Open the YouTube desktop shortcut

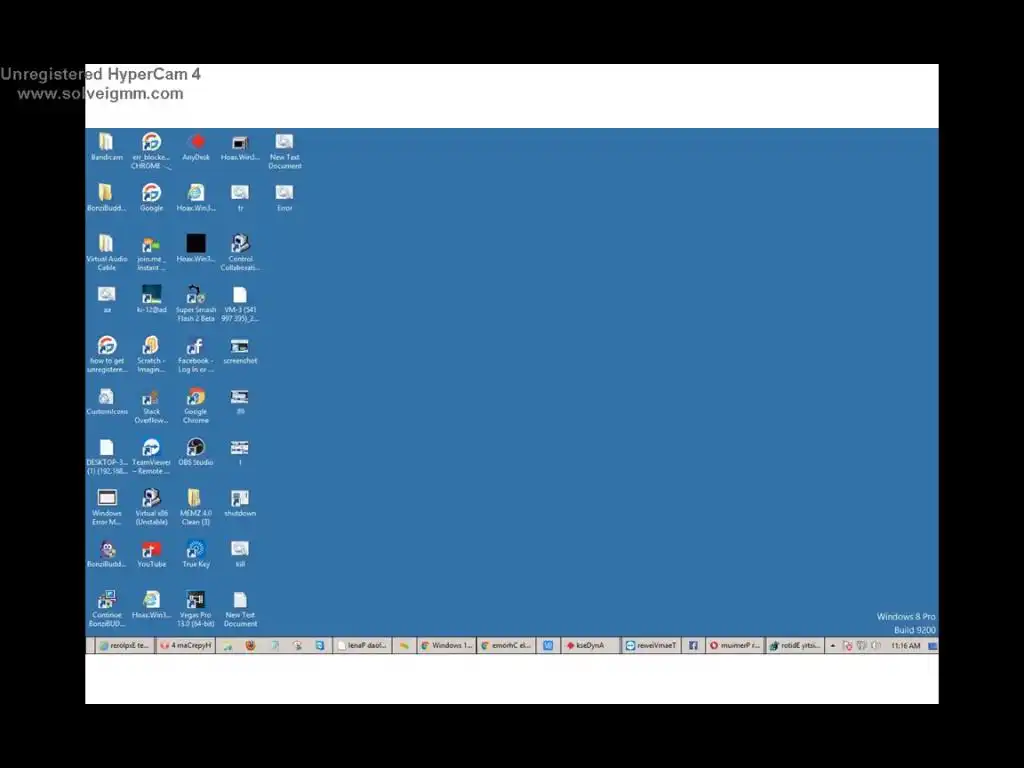pyautogui.click(x=152, y=554)
